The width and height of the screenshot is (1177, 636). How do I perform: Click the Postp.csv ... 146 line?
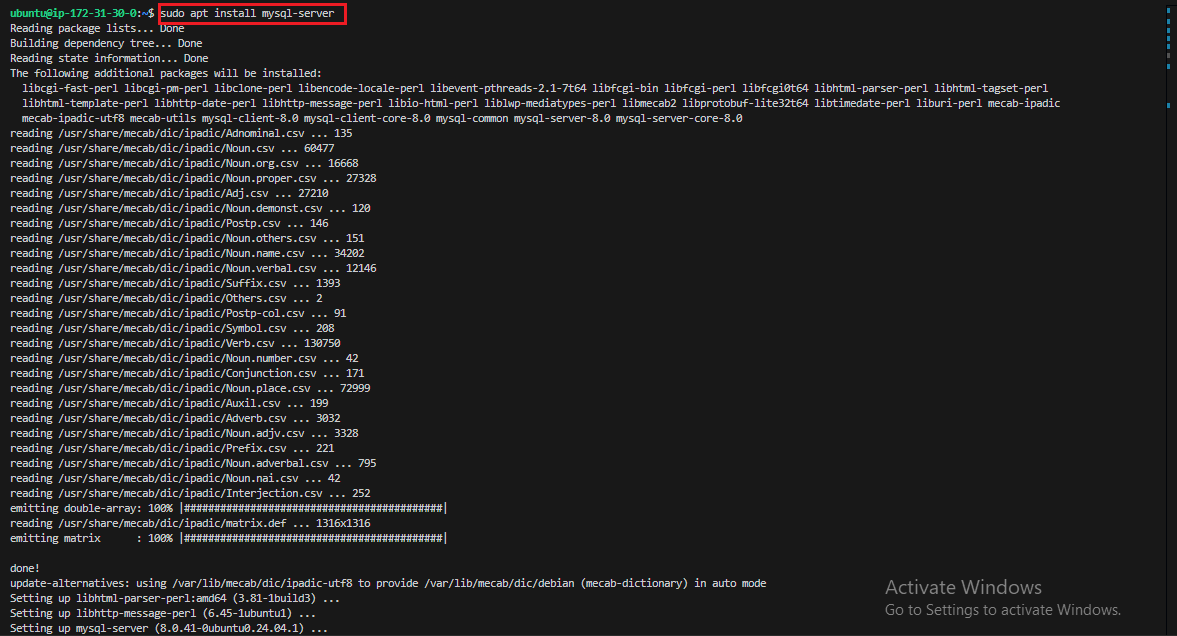click(169, 224)
